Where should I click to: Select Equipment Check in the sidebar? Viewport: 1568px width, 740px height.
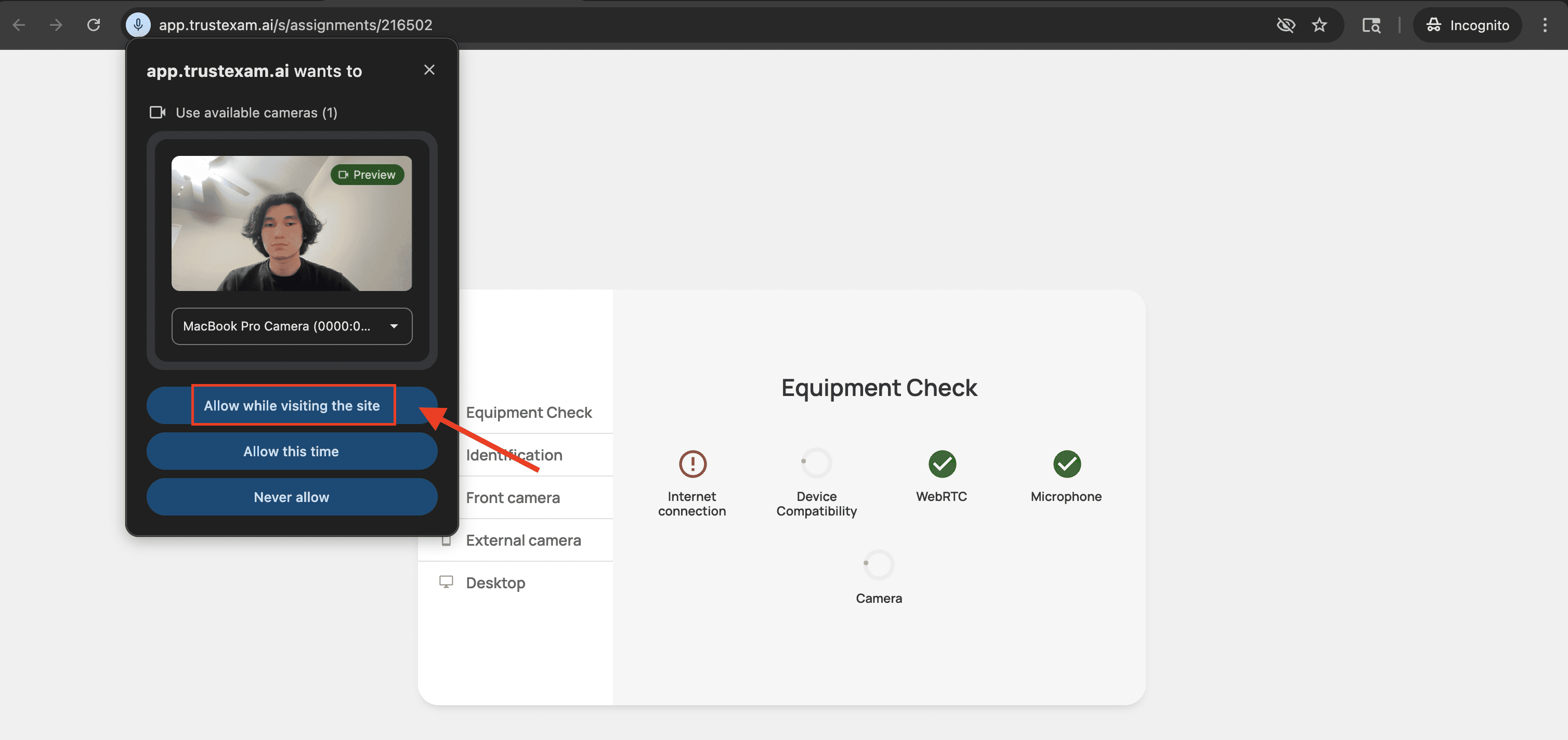528,413
